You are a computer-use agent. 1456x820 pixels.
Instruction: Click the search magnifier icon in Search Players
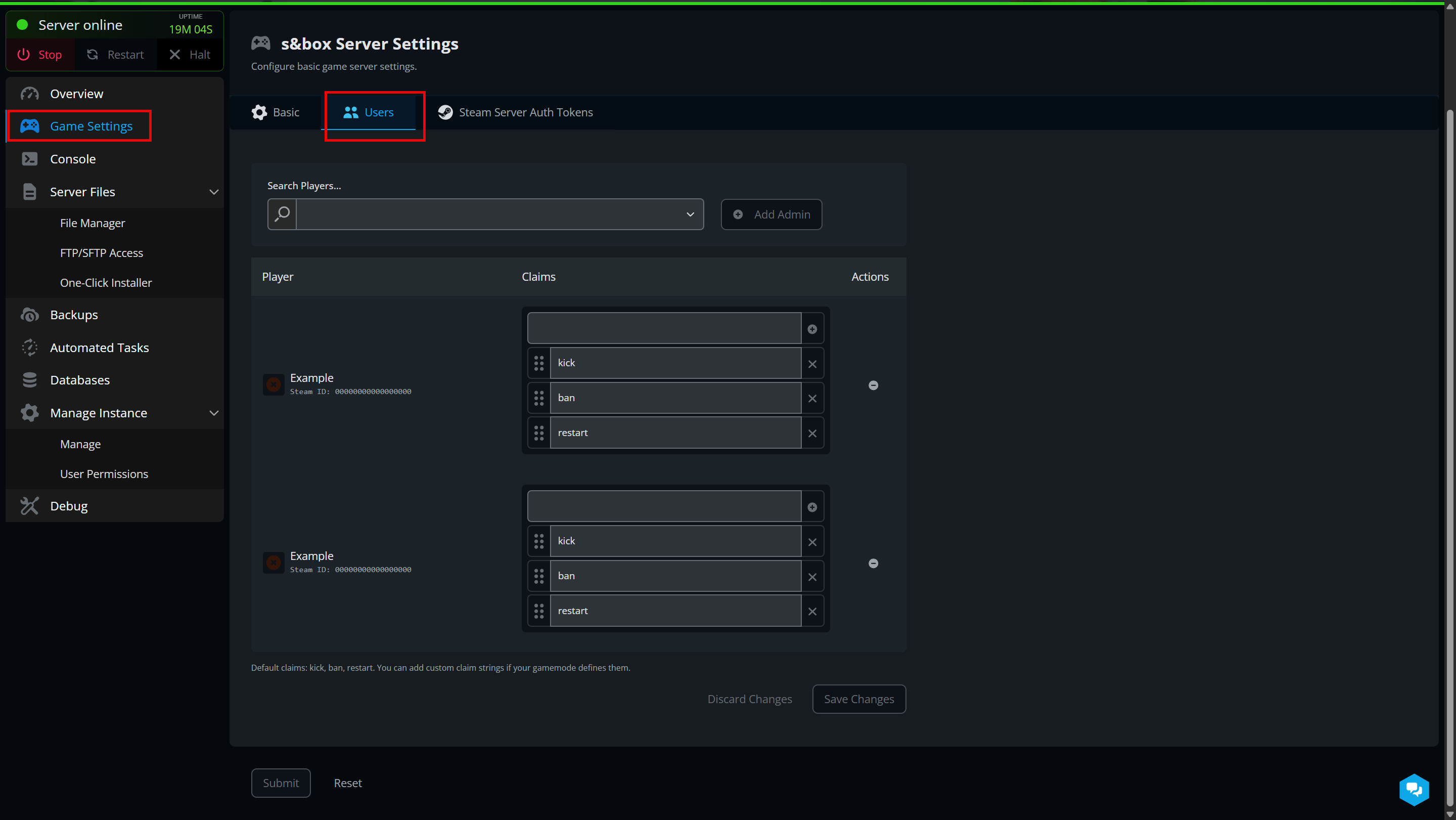pos(282,214)
